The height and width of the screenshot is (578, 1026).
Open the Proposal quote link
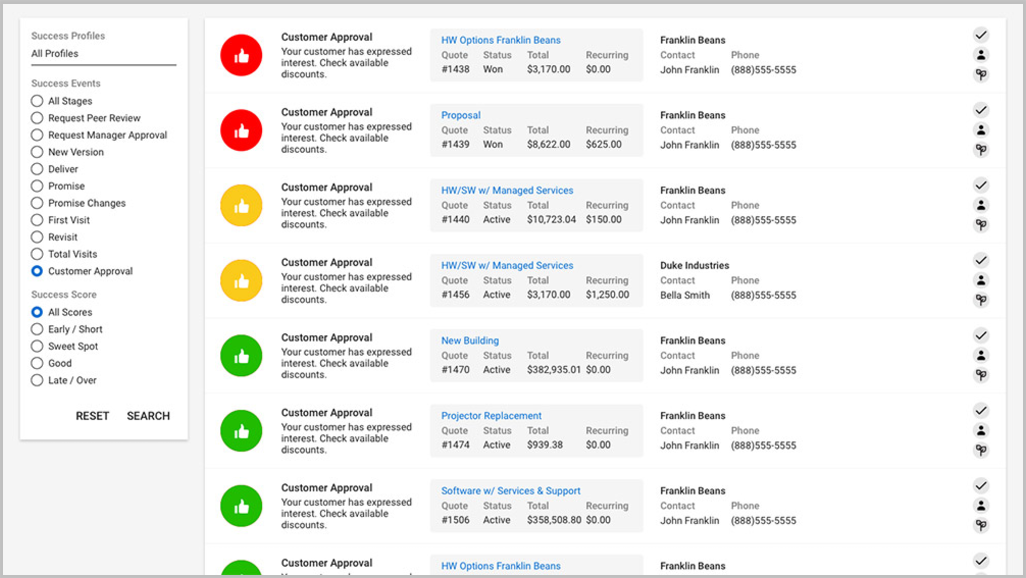click(461, 115)
